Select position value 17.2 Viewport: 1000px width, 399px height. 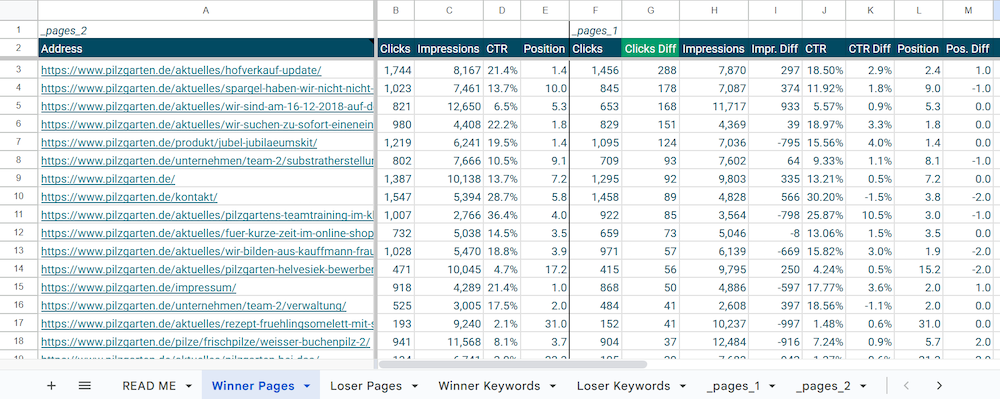[545, 270]
